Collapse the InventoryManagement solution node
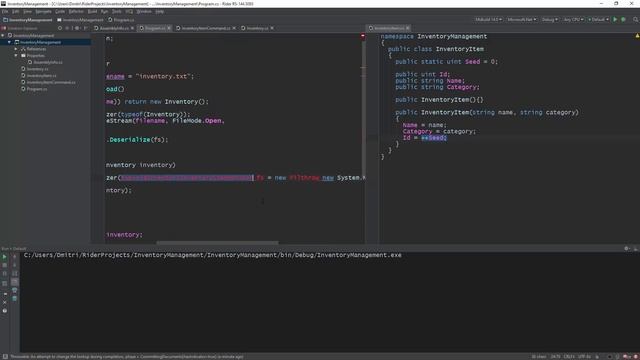 click(3, 36)
